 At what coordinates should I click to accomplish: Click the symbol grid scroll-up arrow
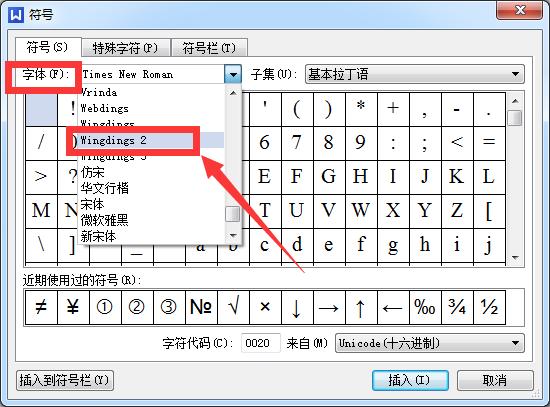coord(515,101)
